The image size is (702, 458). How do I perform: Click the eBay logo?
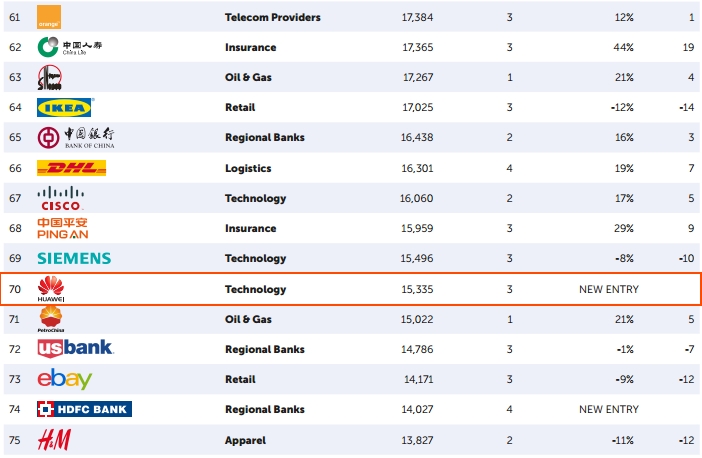tap(64, 379)
